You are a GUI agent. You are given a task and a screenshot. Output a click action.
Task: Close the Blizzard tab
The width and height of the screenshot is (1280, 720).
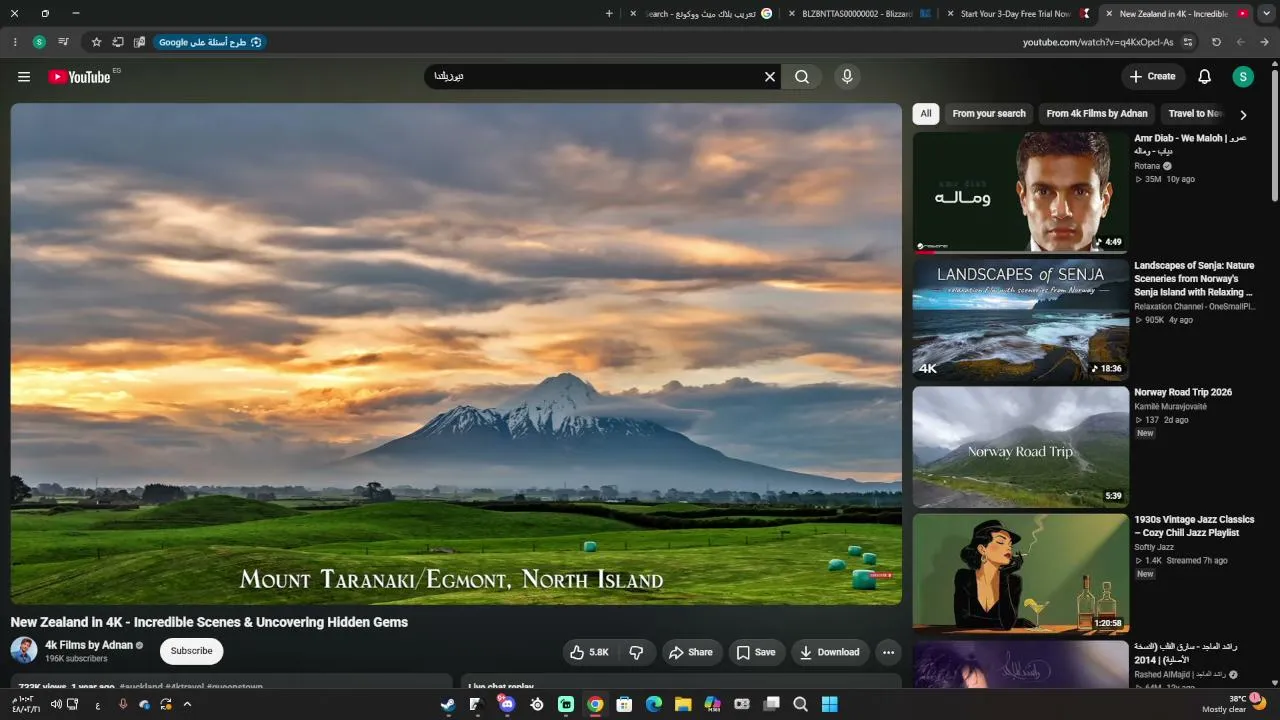[792, 14]
